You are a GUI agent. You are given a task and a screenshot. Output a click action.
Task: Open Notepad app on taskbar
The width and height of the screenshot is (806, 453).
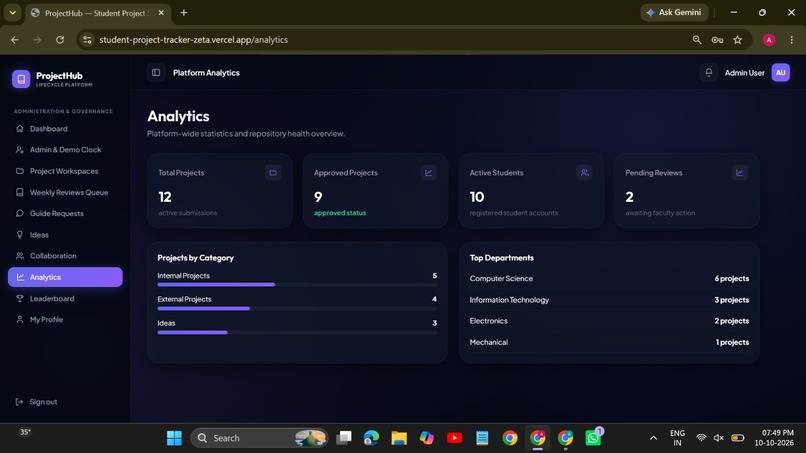tap(482, 438)
